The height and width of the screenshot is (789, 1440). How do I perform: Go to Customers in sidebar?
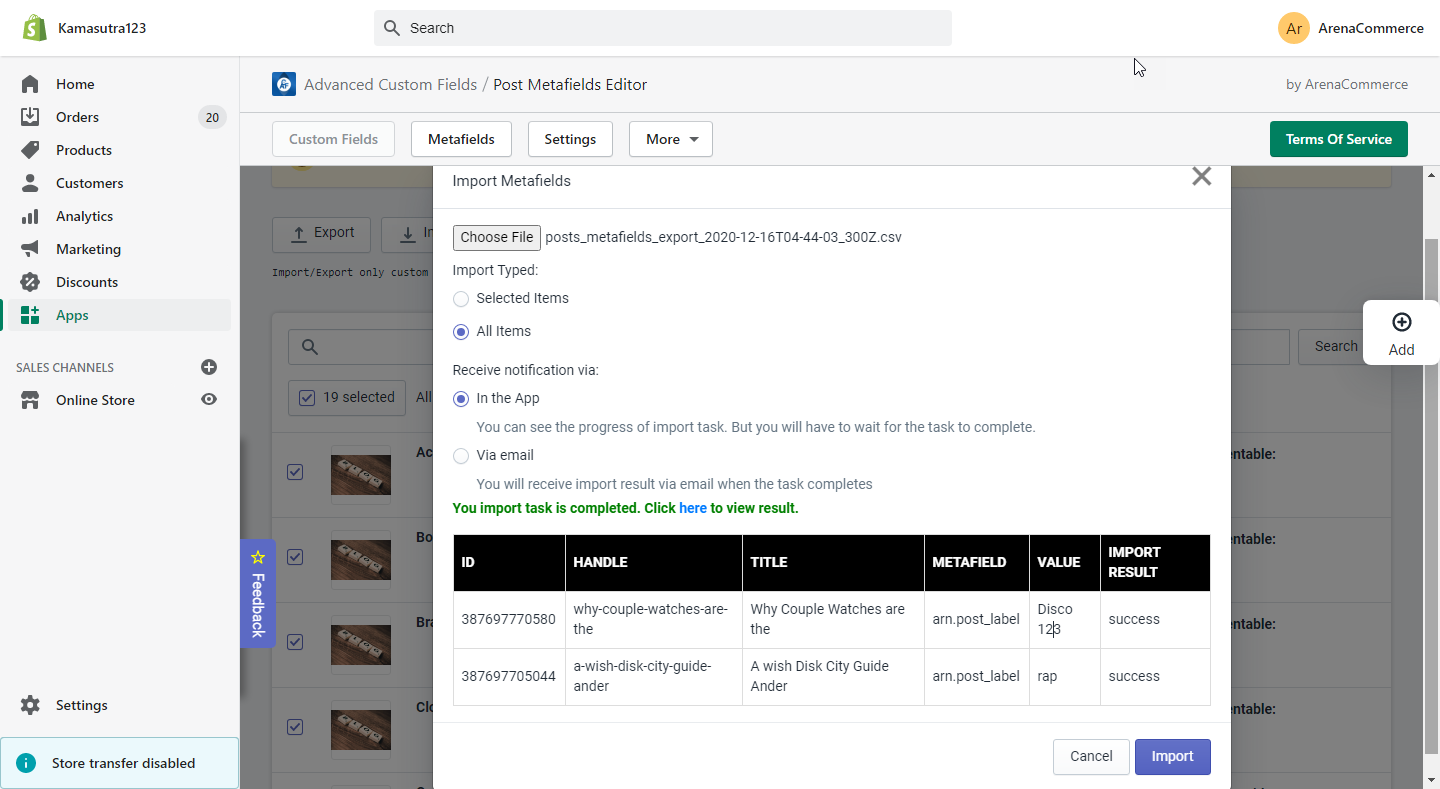click(90, 183)
